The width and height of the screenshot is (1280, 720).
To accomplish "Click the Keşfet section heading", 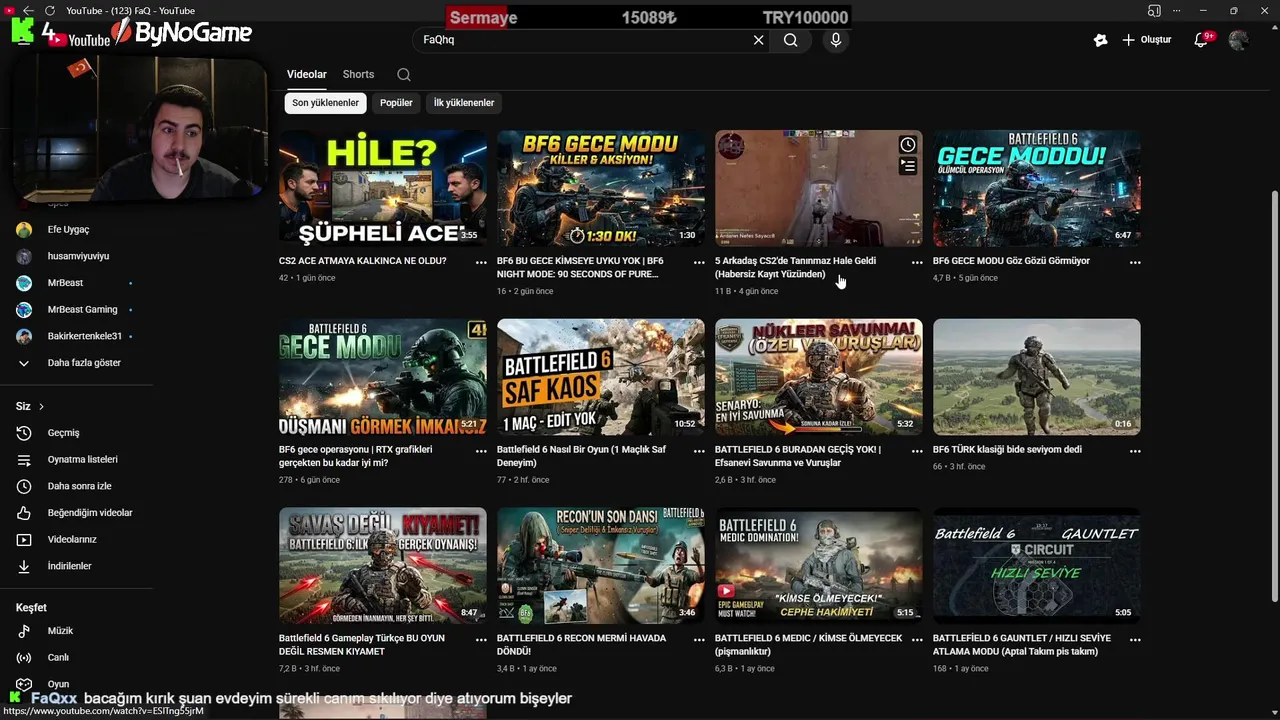I will coord(31,608).
